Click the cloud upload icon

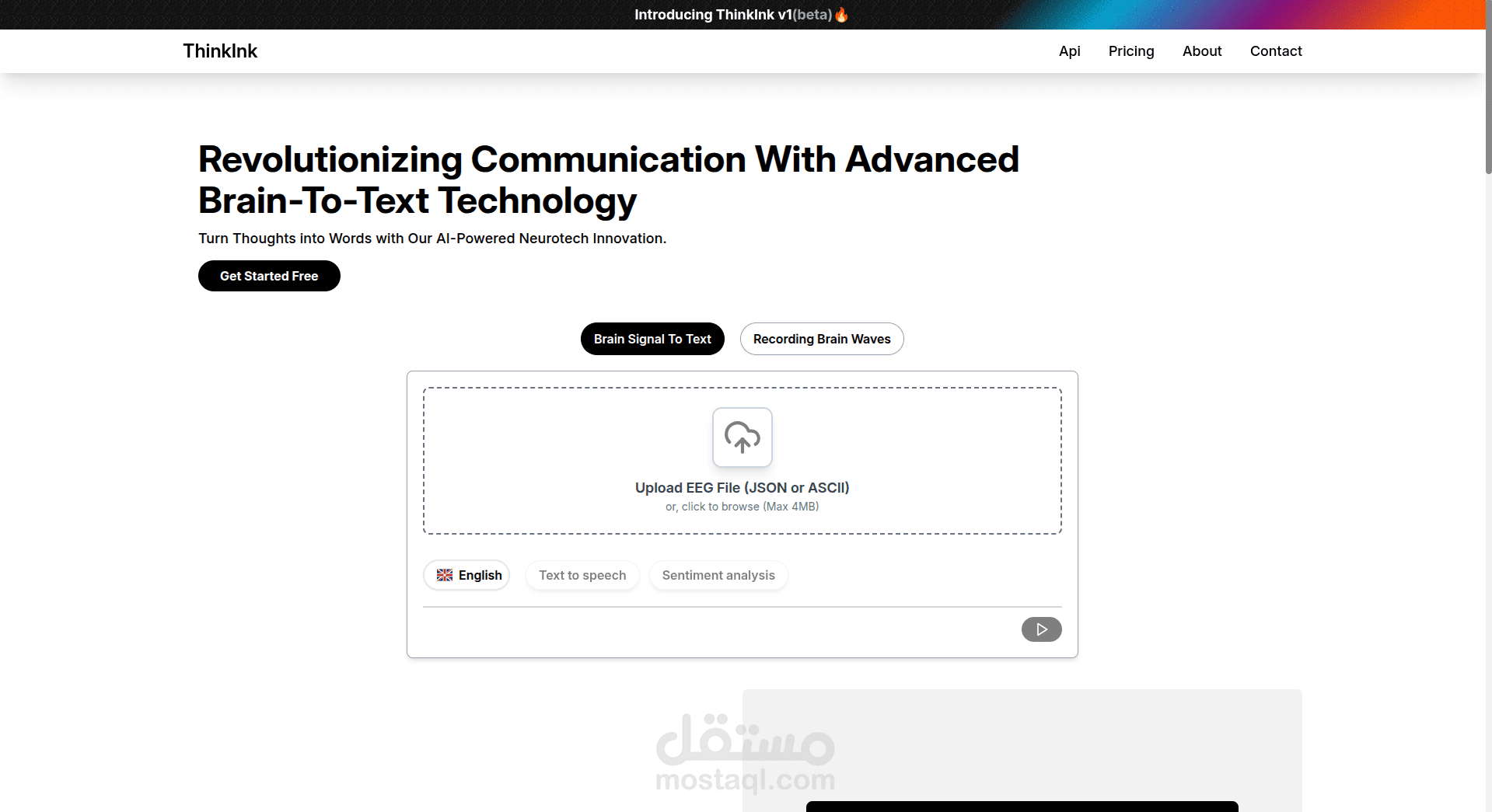click(x=742, y=437)
